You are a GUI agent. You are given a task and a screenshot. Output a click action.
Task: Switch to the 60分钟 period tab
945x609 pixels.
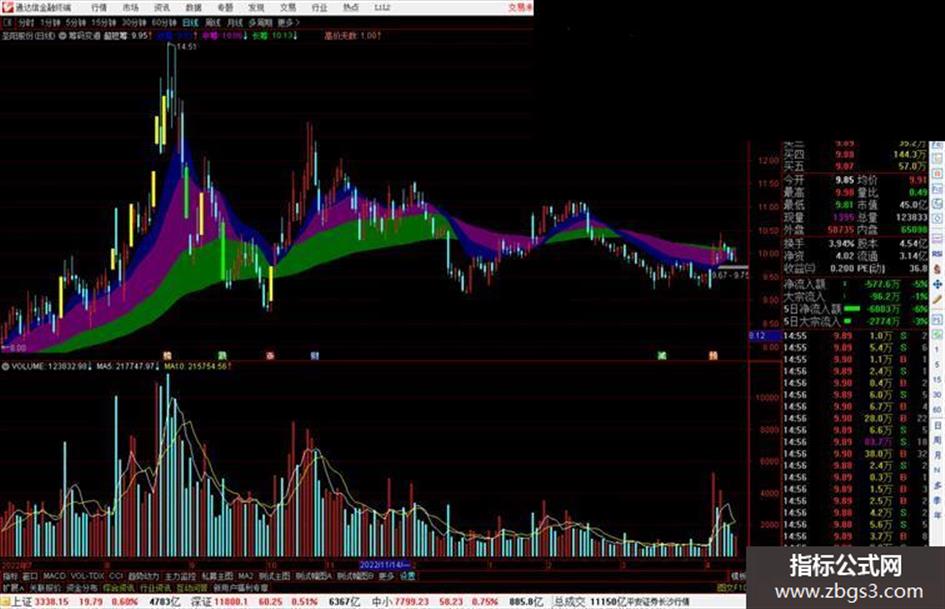click(x=164, y=23)
